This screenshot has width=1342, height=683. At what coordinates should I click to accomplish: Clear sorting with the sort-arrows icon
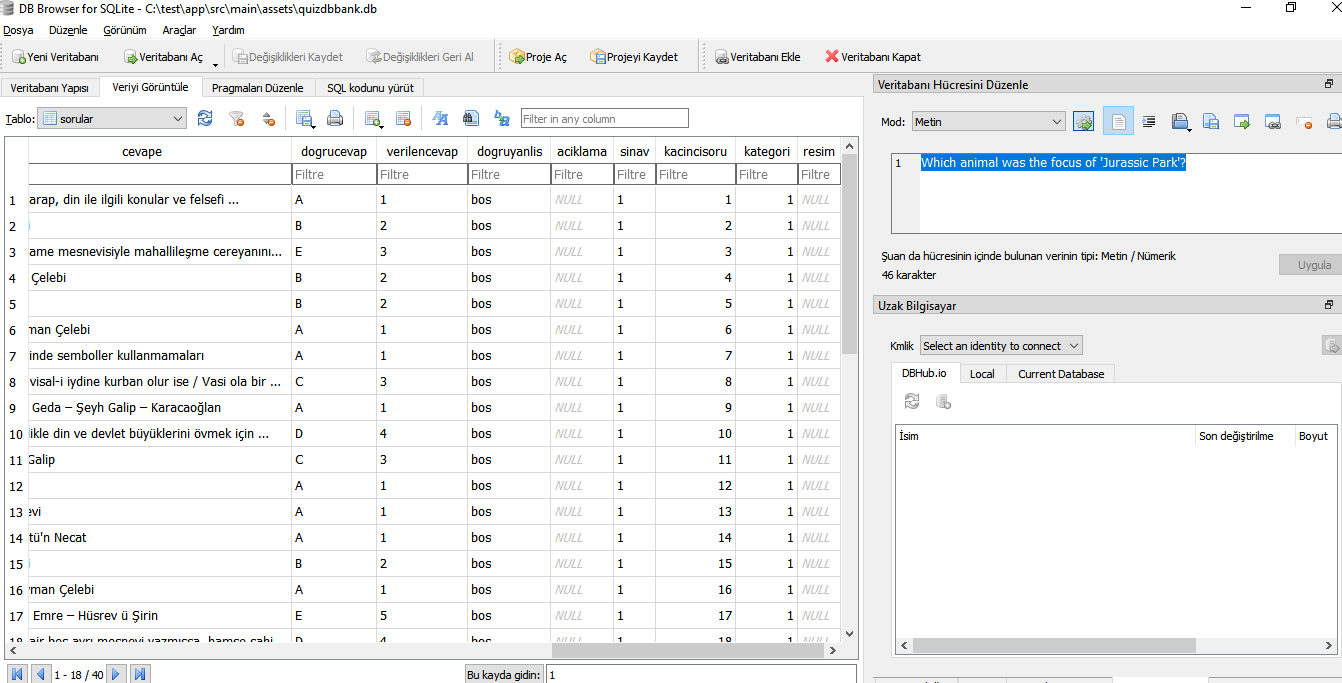[268, 118]
